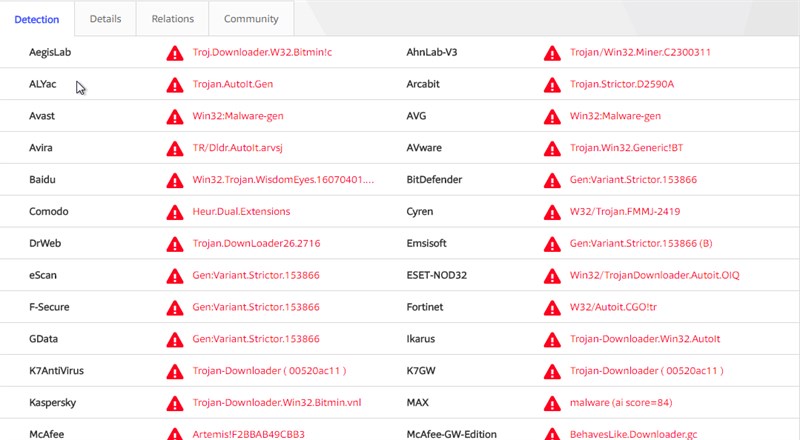The image size is (800, 440).
Task: Open the Relations tab
Action: (x=173, y=19)
